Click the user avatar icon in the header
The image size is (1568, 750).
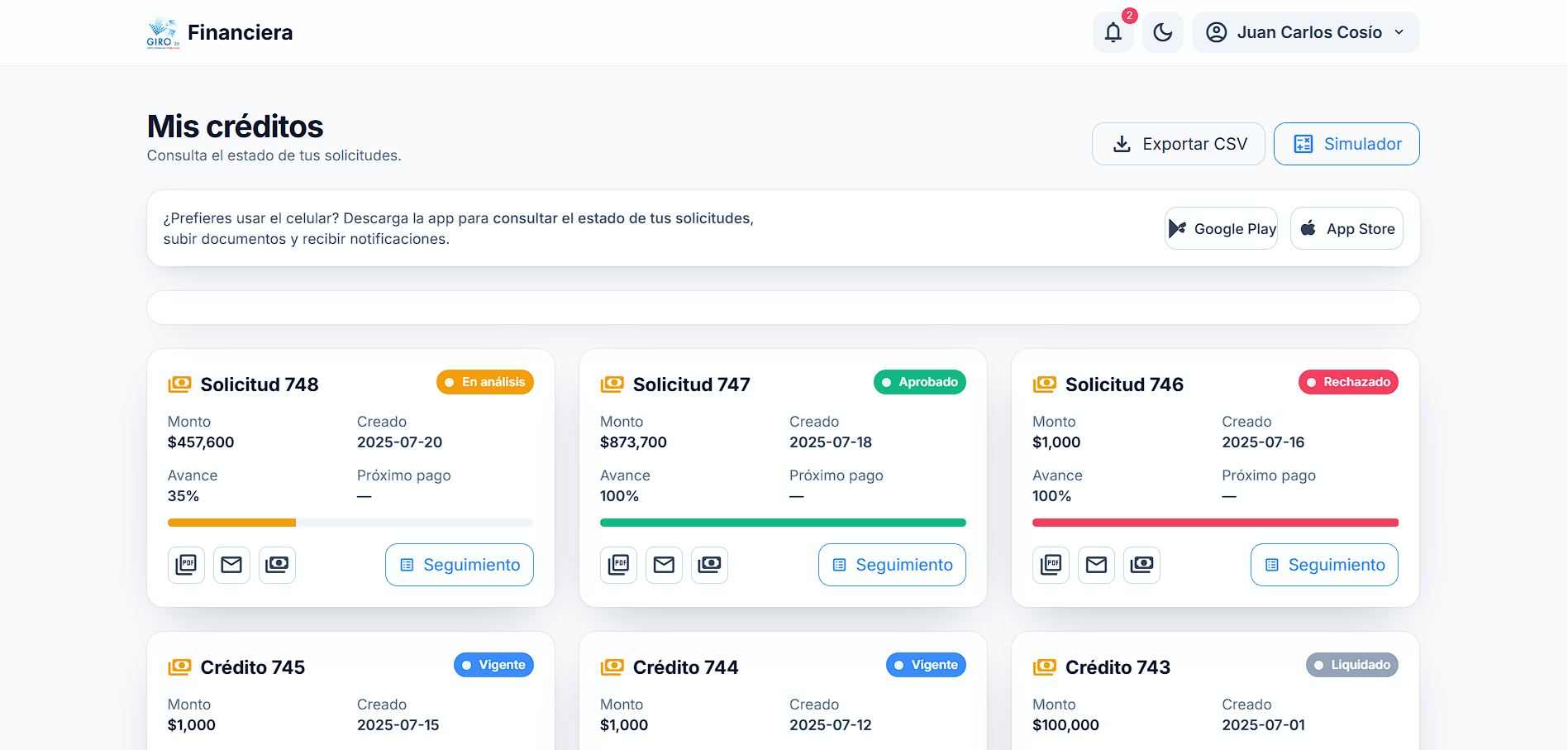tap(1215, 31)
